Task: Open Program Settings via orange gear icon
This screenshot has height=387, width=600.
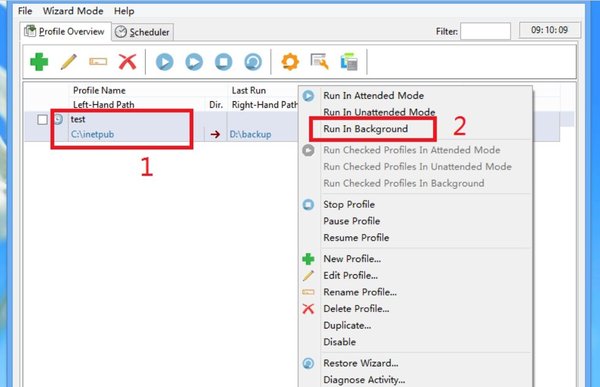Action: [x=290, y=62]
